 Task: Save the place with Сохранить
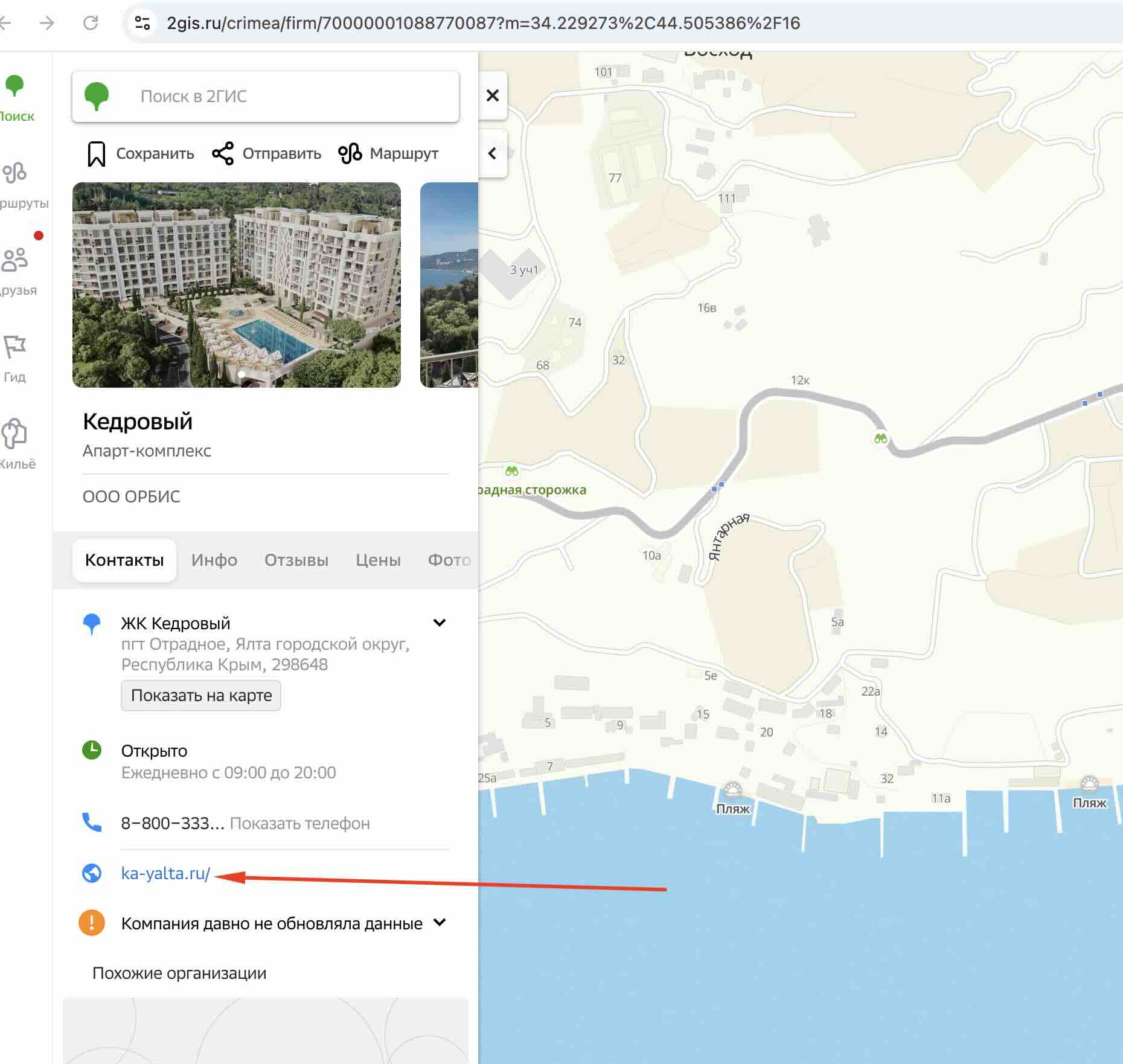(141, 153)
